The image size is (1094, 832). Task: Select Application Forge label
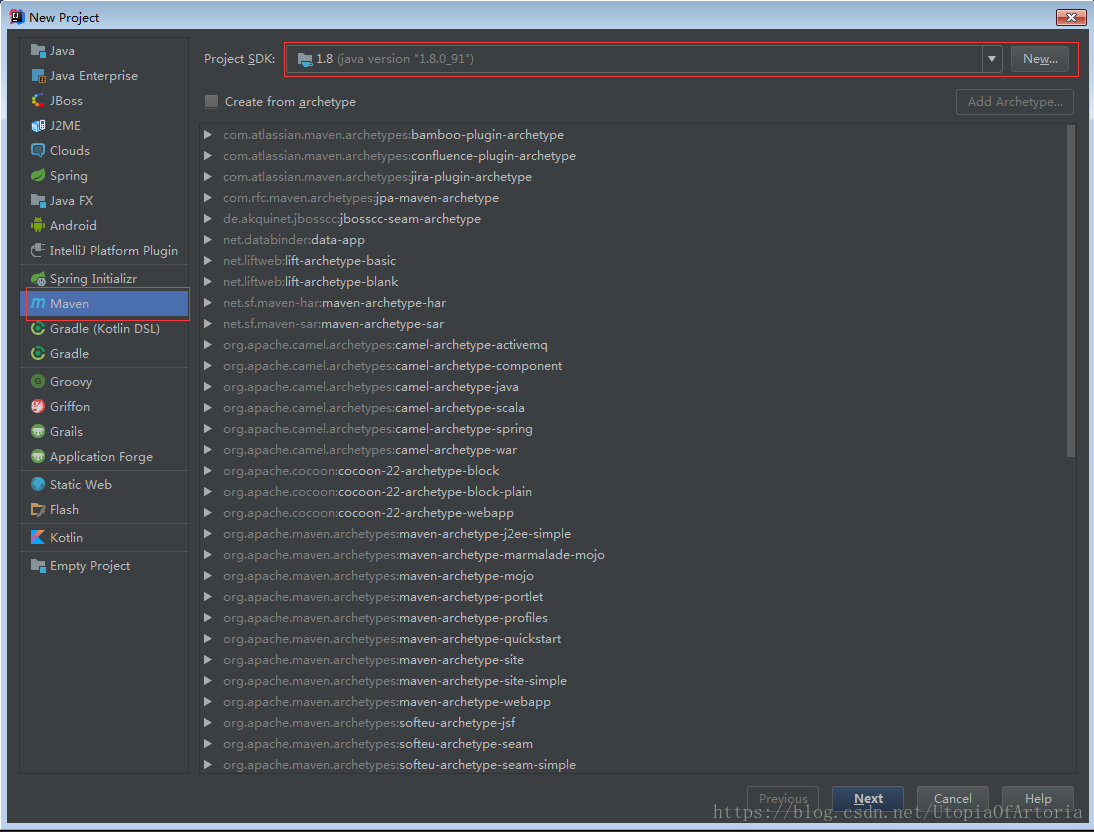pos(101,457)
